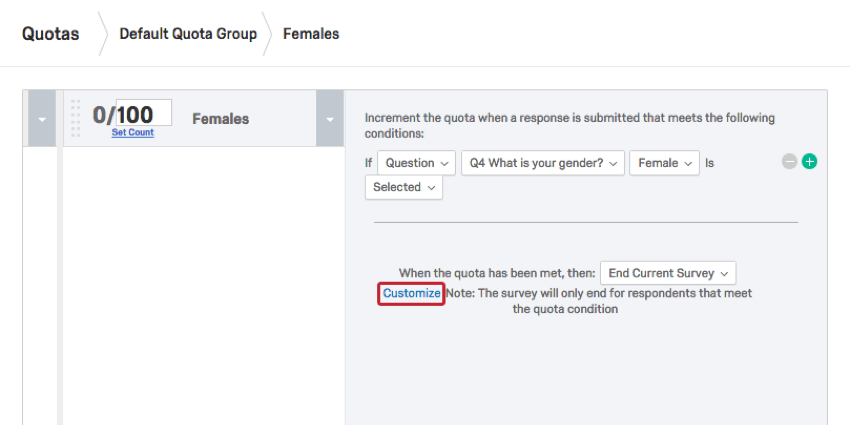850x425 pixels.
Task: Click the Customize link
Action: [411, 293]
